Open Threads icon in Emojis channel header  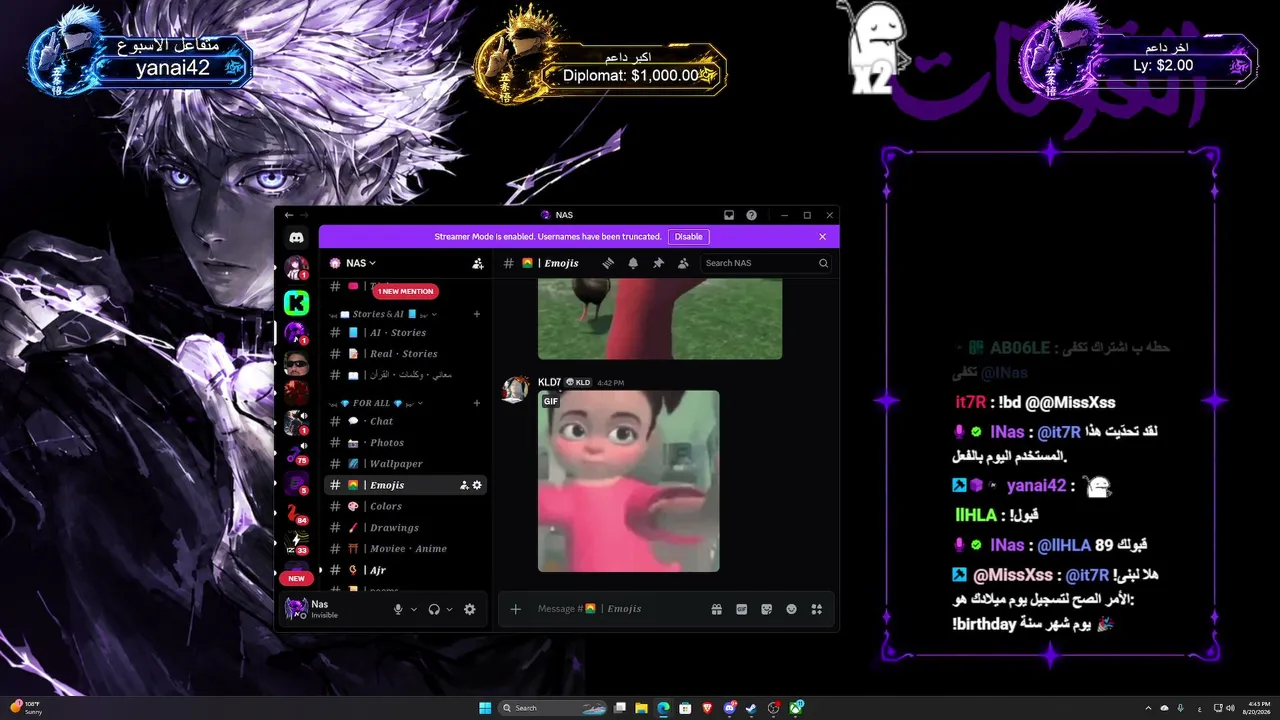click(607, 263)
